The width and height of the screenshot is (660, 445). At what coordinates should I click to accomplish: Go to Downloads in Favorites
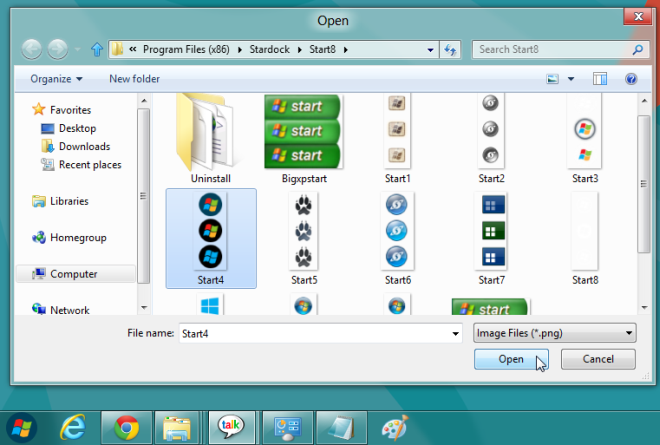coord(76,147)
